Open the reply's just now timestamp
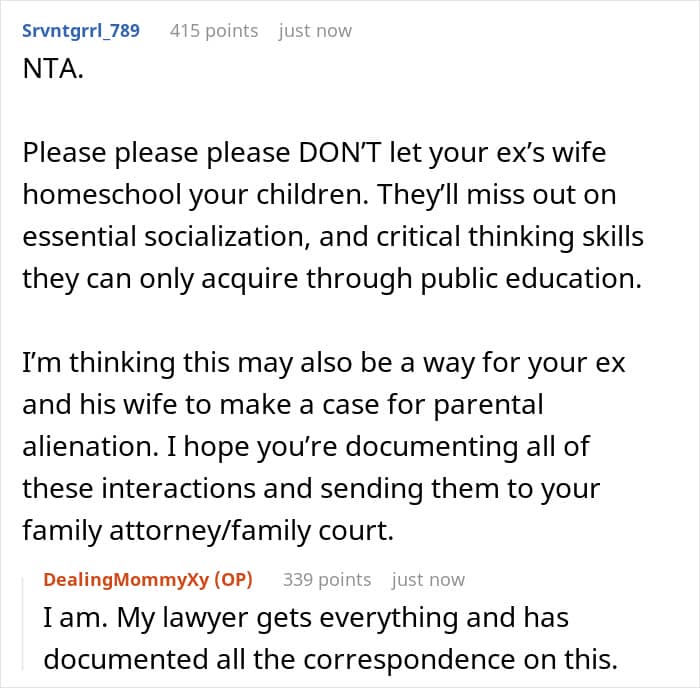Screen dimensions: 700x688 click(428, 580)
